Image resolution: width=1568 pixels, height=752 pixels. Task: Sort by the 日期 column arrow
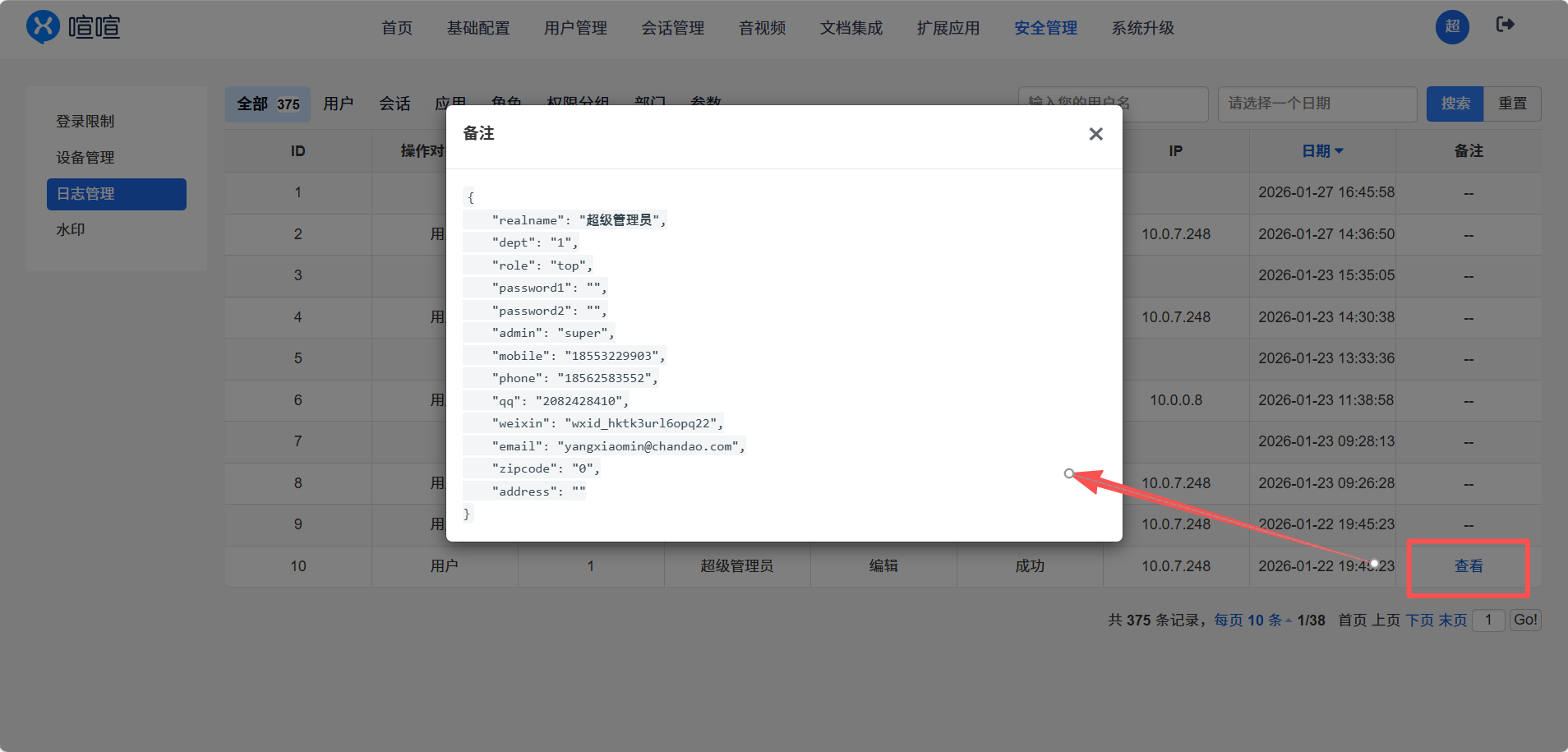click(x=1339, y=151)
